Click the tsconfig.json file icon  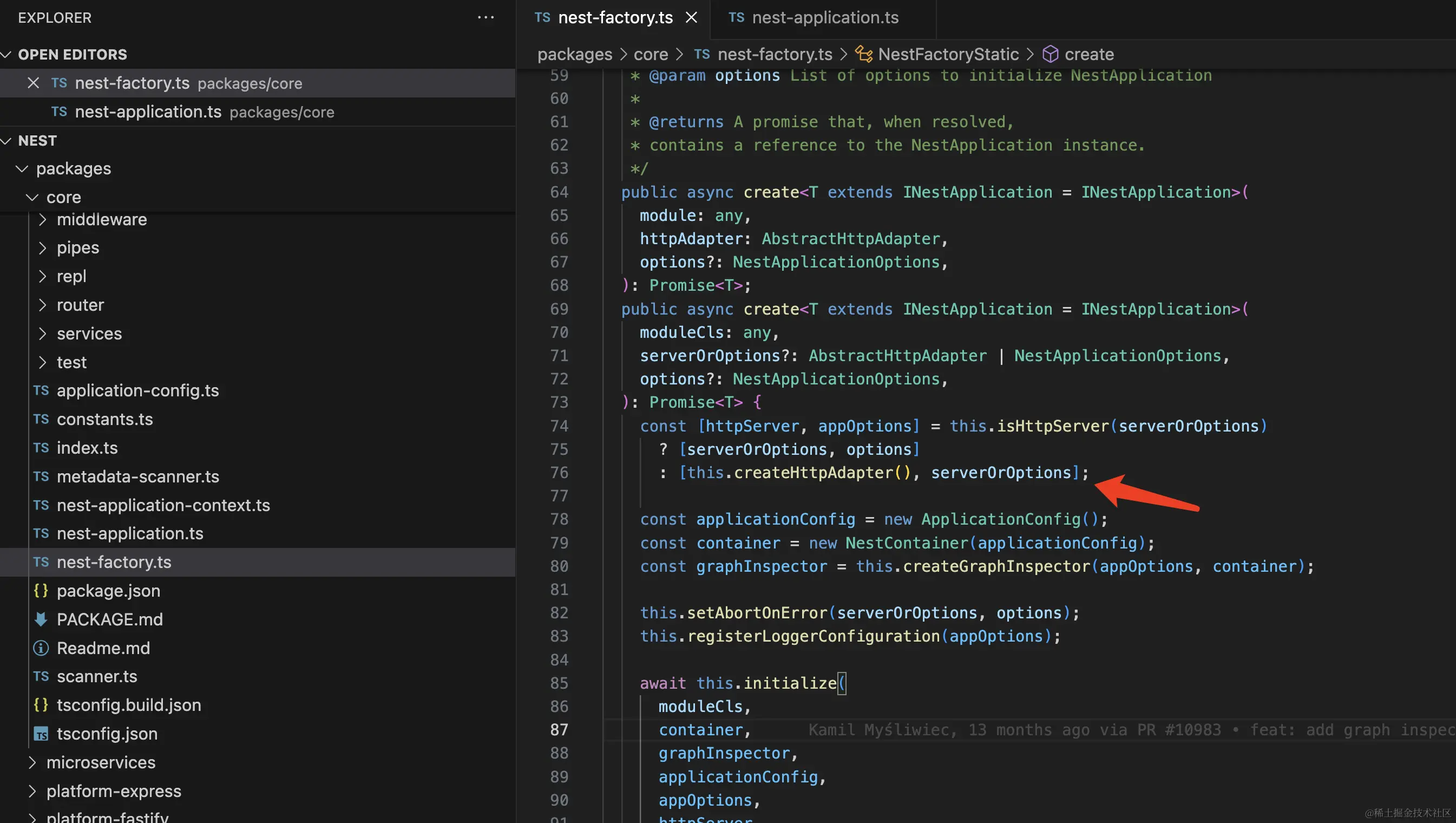(x=41, y=734)
